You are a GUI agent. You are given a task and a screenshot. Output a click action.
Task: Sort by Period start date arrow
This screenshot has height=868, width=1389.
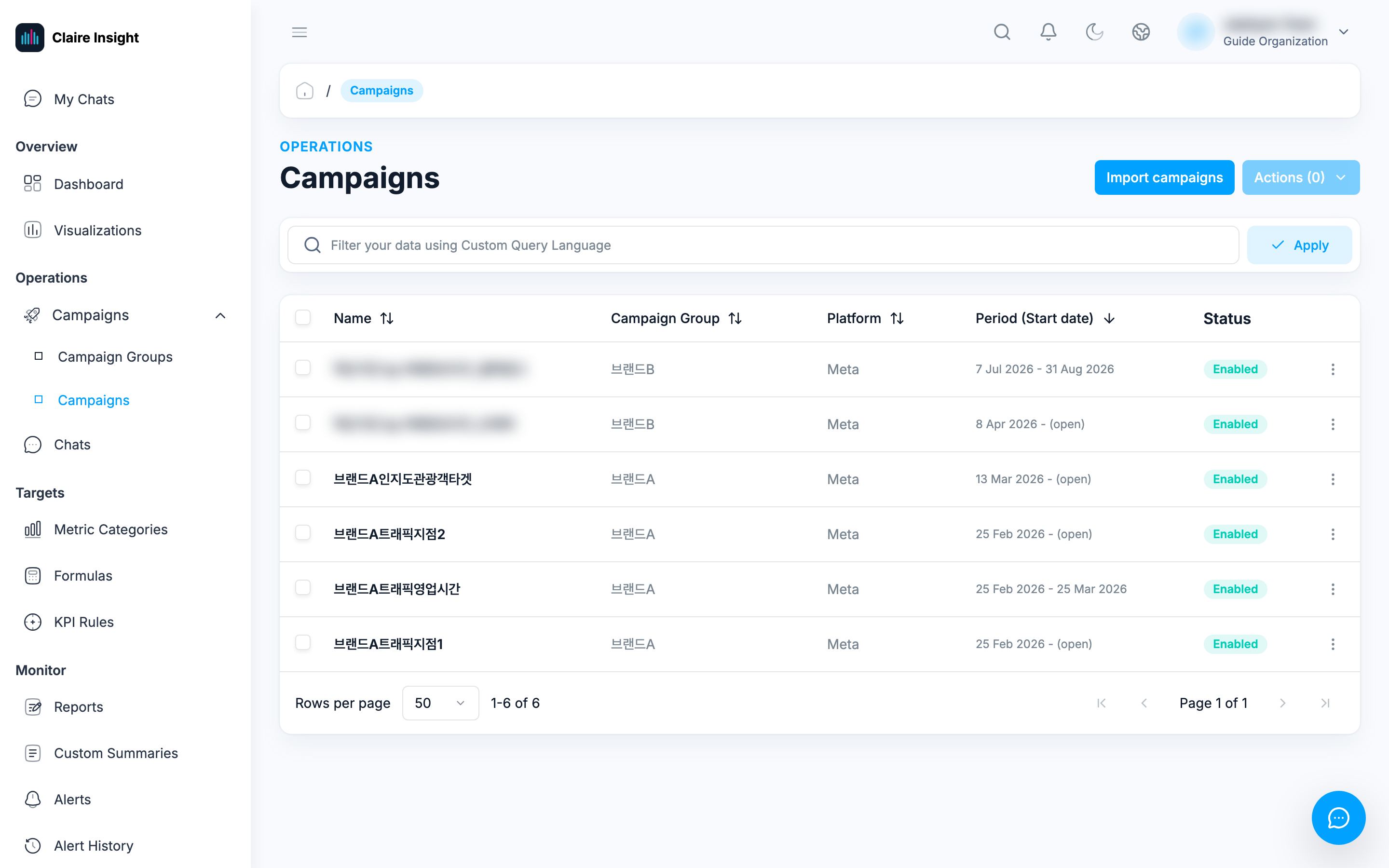(1109, 319)
